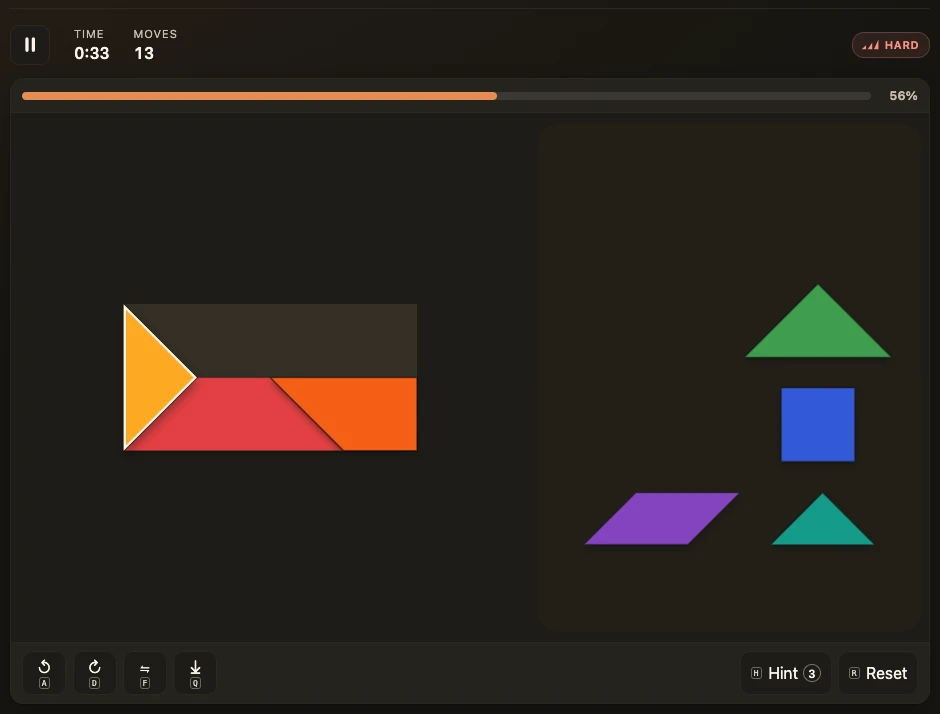This screenshot has width=940, height=714.
Task: Click the flip piece icon (F)
Action: [x=144, y=673]
